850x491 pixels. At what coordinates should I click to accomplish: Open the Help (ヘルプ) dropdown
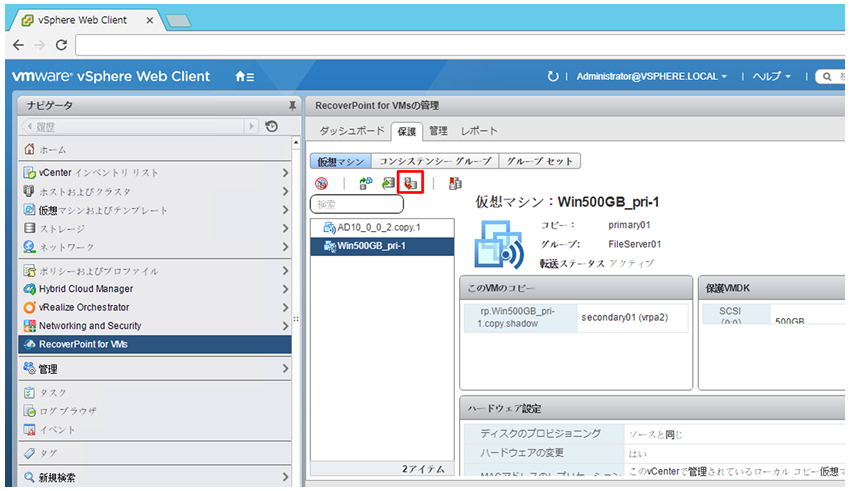771,76
